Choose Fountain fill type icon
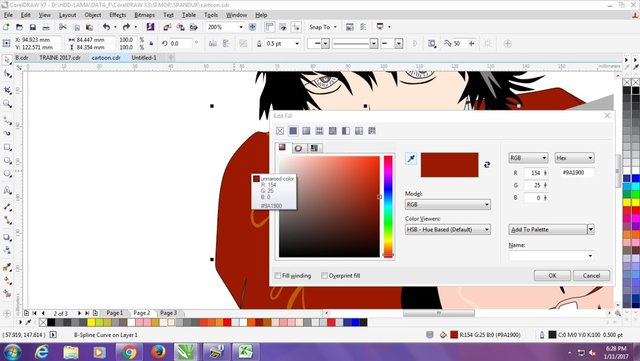640x361 pixels. click(306, 131)
